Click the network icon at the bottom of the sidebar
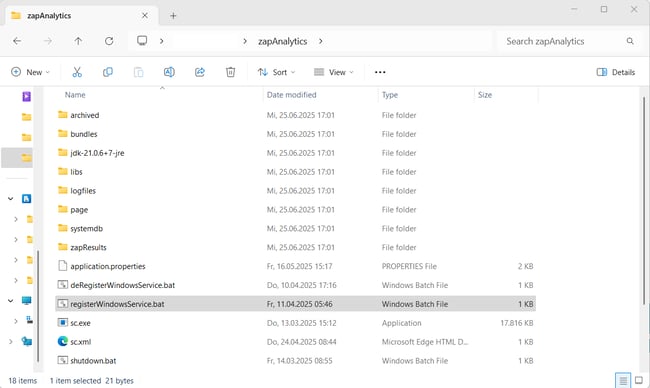Image resolution: width=650 pixels, height=388 pixels. point(27,341)
